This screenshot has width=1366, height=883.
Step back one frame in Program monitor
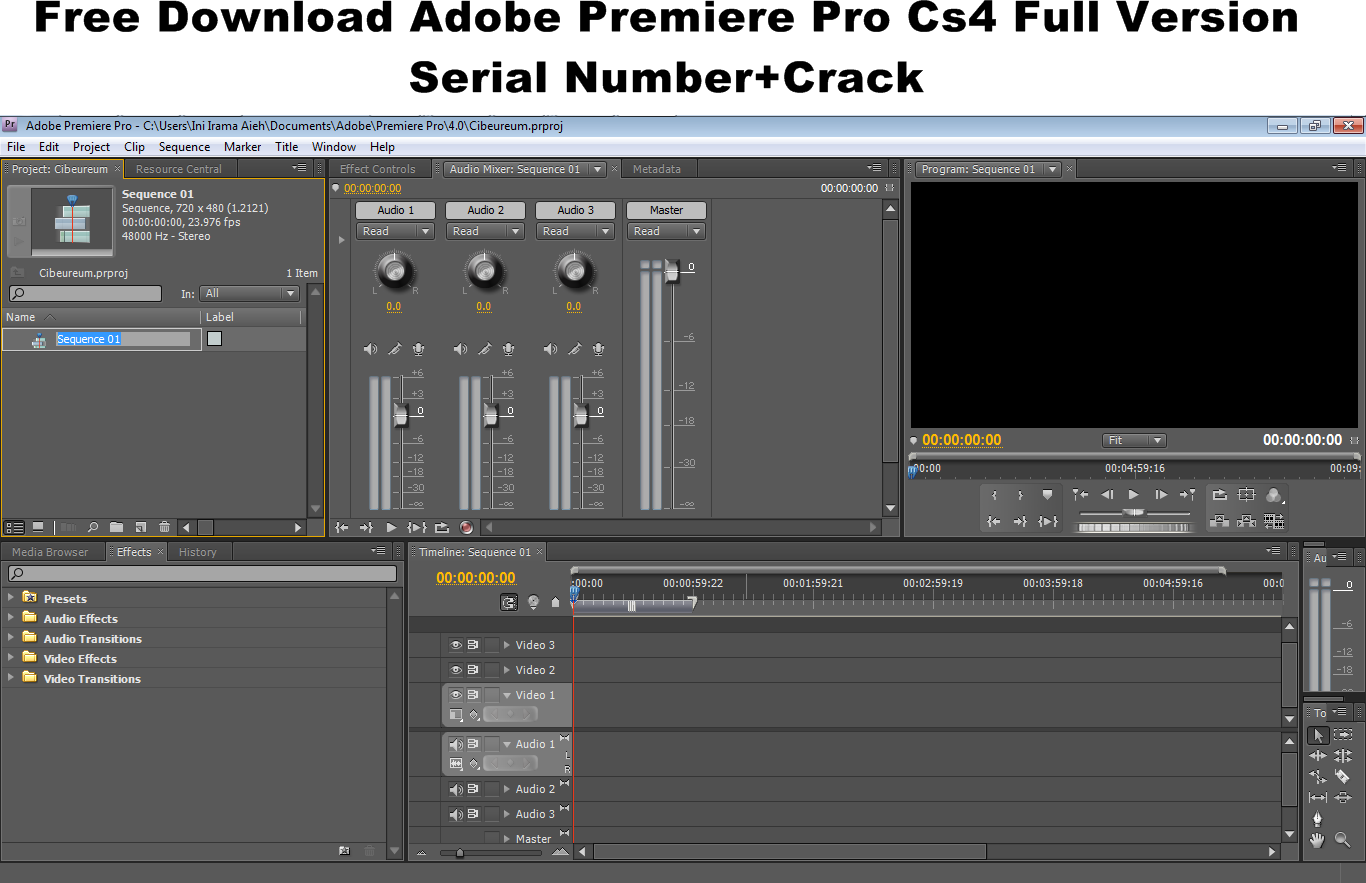1107,495
